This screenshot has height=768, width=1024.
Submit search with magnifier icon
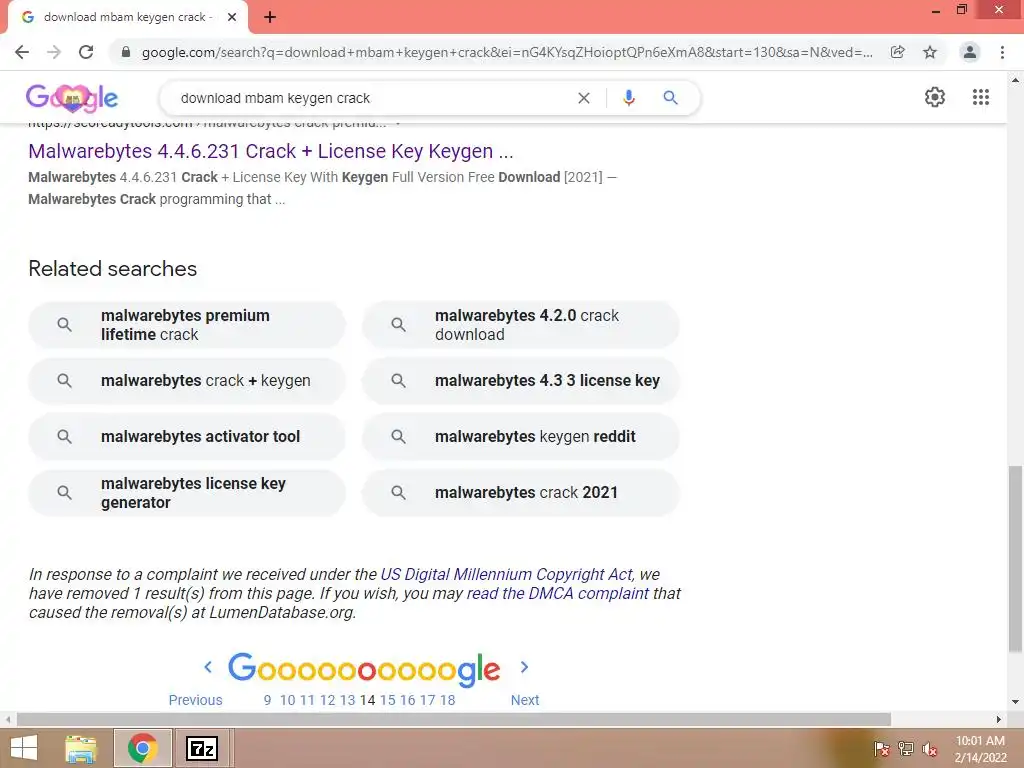671,98
